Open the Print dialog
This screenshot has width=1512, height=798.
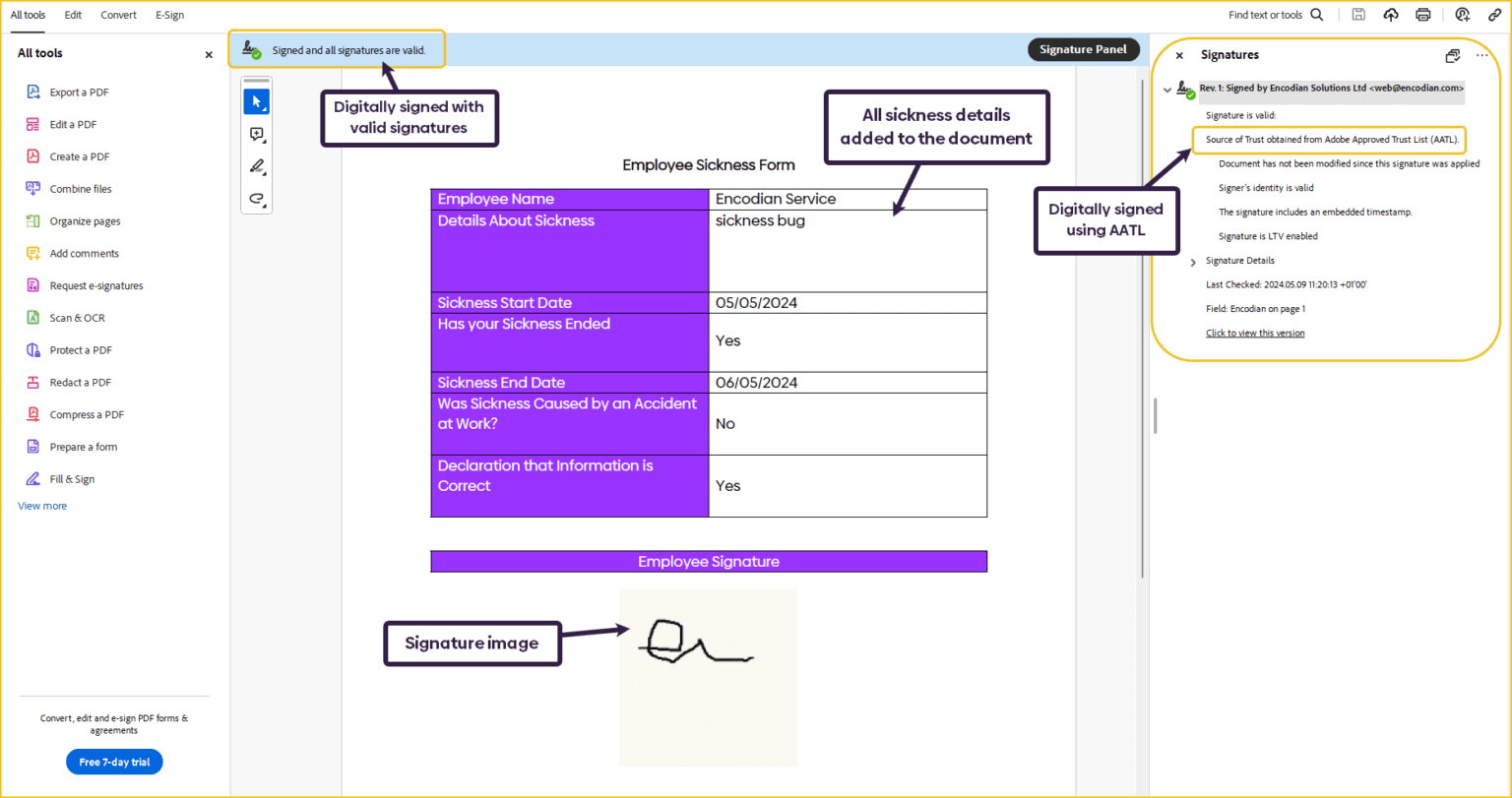pos(1422,14)
